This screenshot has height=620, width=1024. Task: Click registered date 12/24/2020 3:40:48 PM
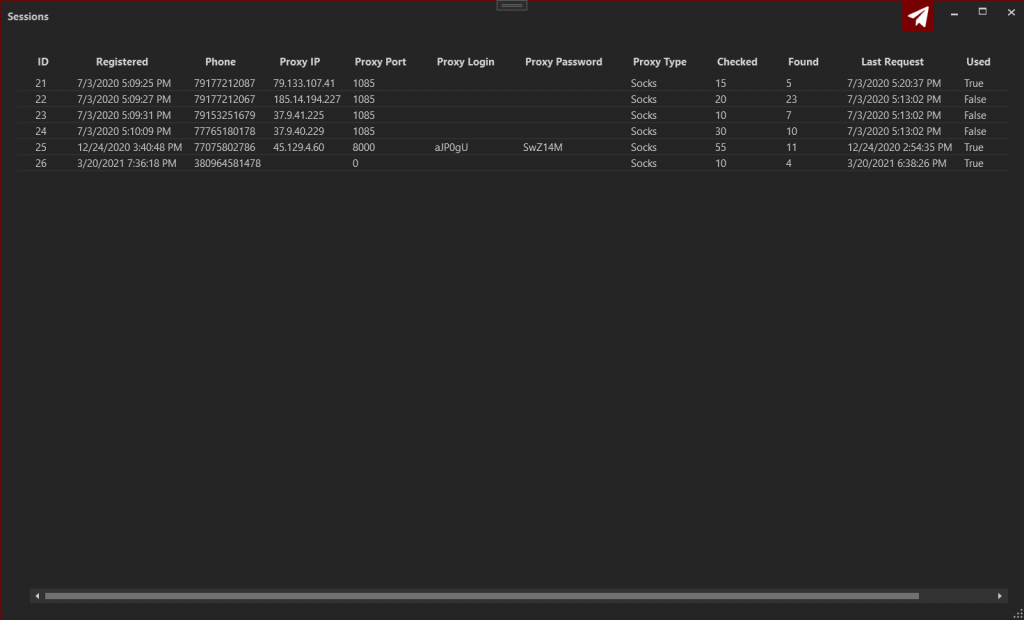pos(129,147)
